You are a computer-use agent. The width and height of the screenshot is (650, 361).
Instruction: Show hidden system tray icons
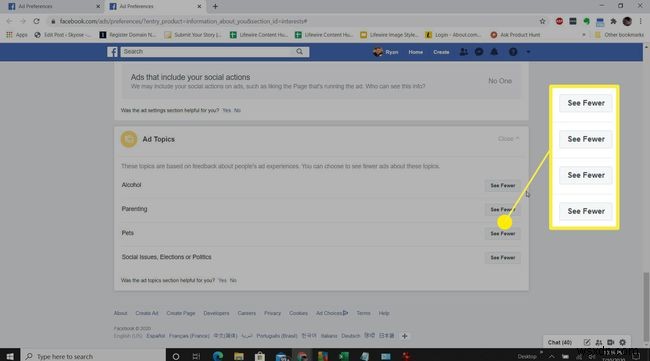pyautogui.click(x=551, y=356)
